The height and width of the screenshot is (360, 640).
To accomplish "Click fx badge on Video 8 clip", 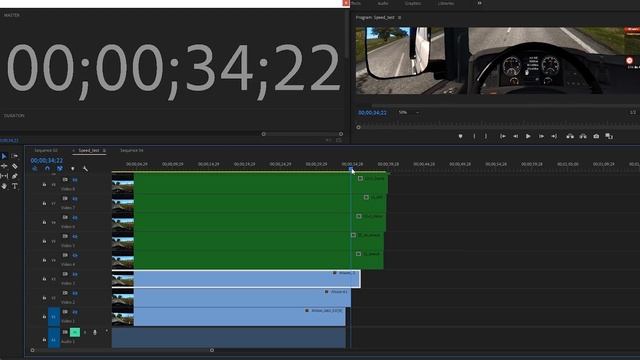I will click(360, 178).
